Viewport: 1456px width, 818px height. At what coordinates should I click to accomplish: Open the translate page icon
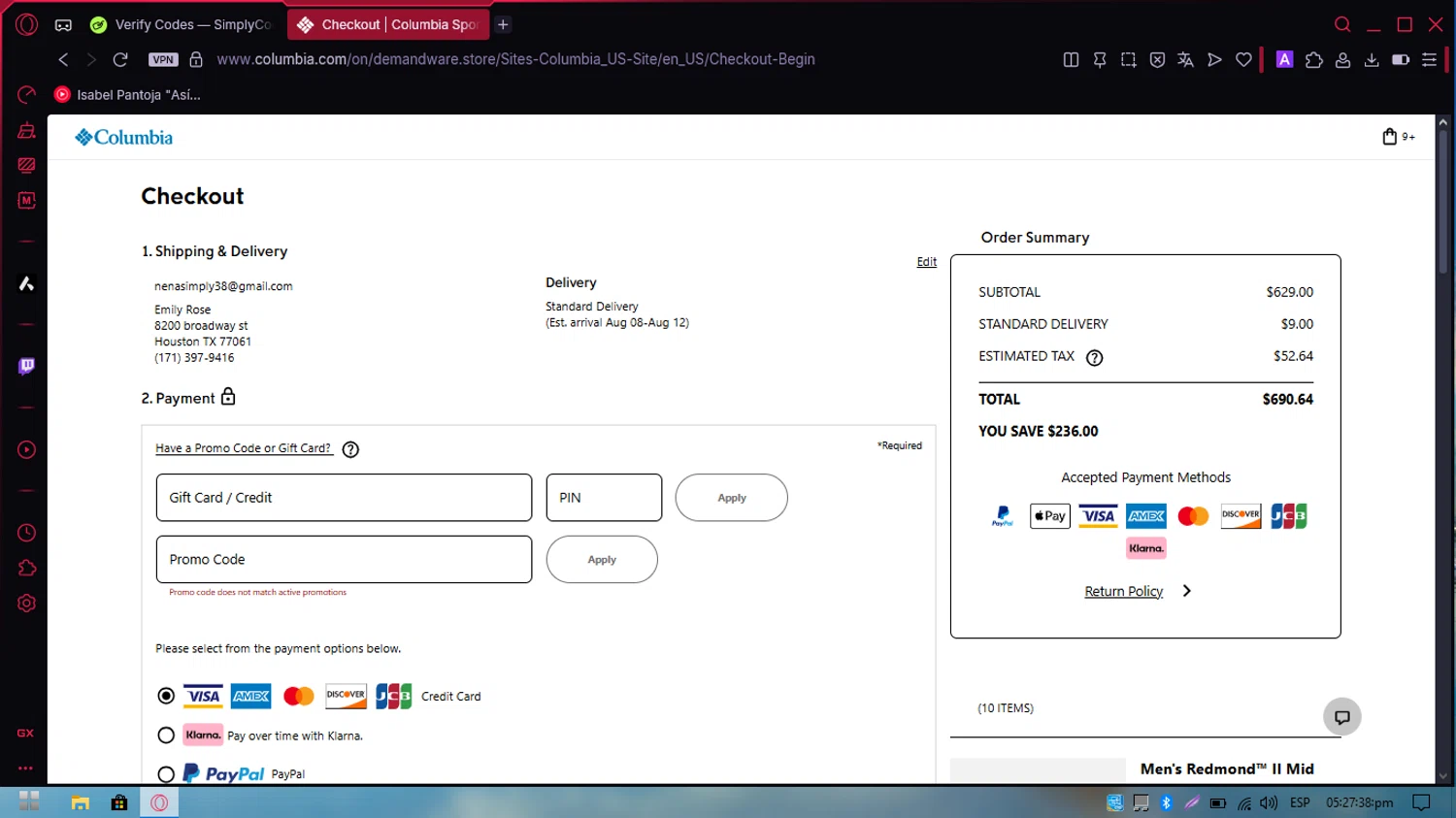1185,59
